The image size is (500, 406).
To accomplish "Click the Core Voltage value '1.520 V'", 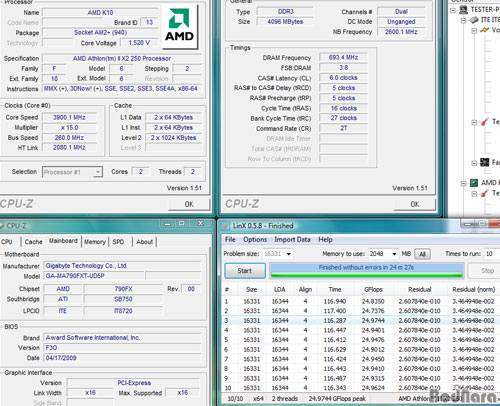I will [139, 43].
